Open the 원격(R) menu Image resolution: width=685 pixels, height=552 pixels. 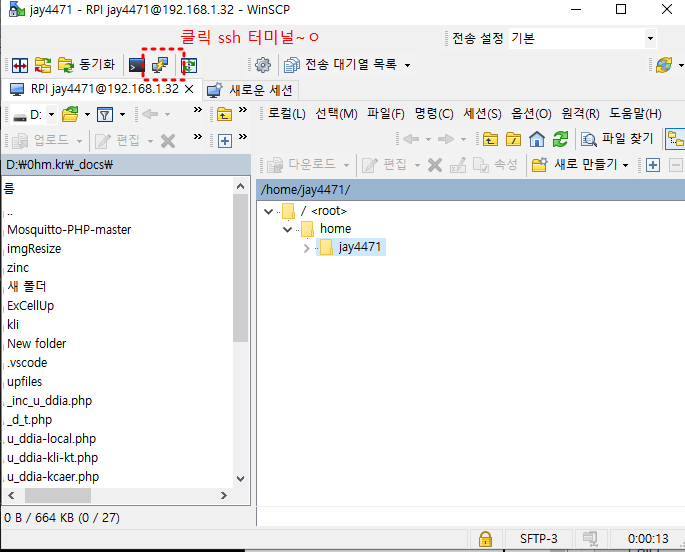[580, 114]
